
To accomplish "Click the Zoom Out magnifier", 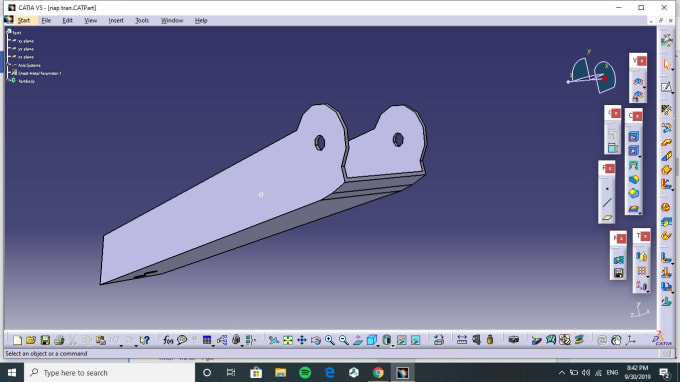I will 343,340.
